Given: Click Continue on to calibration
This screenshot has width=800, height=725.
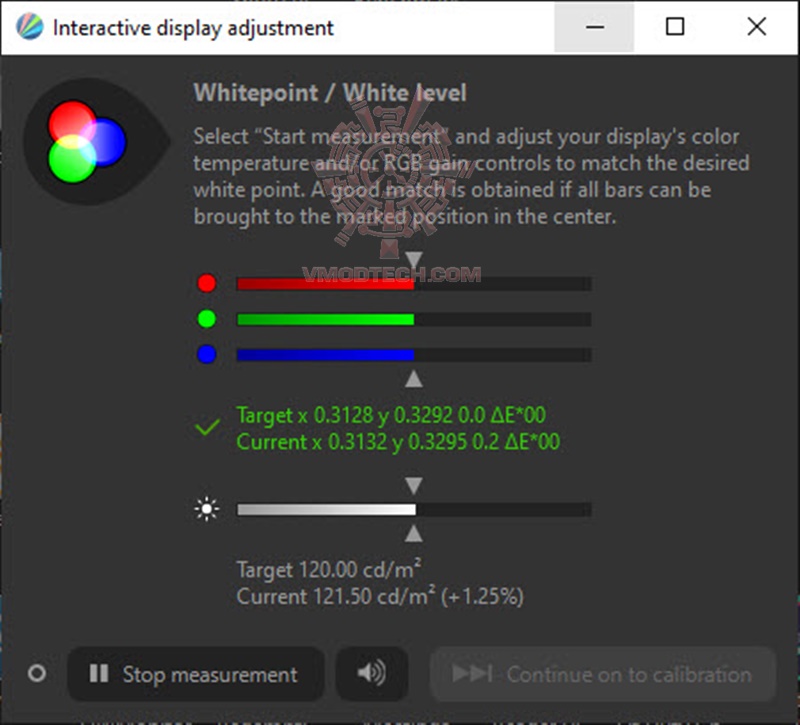Looking at the screenshot, I should tap(603, 674).
